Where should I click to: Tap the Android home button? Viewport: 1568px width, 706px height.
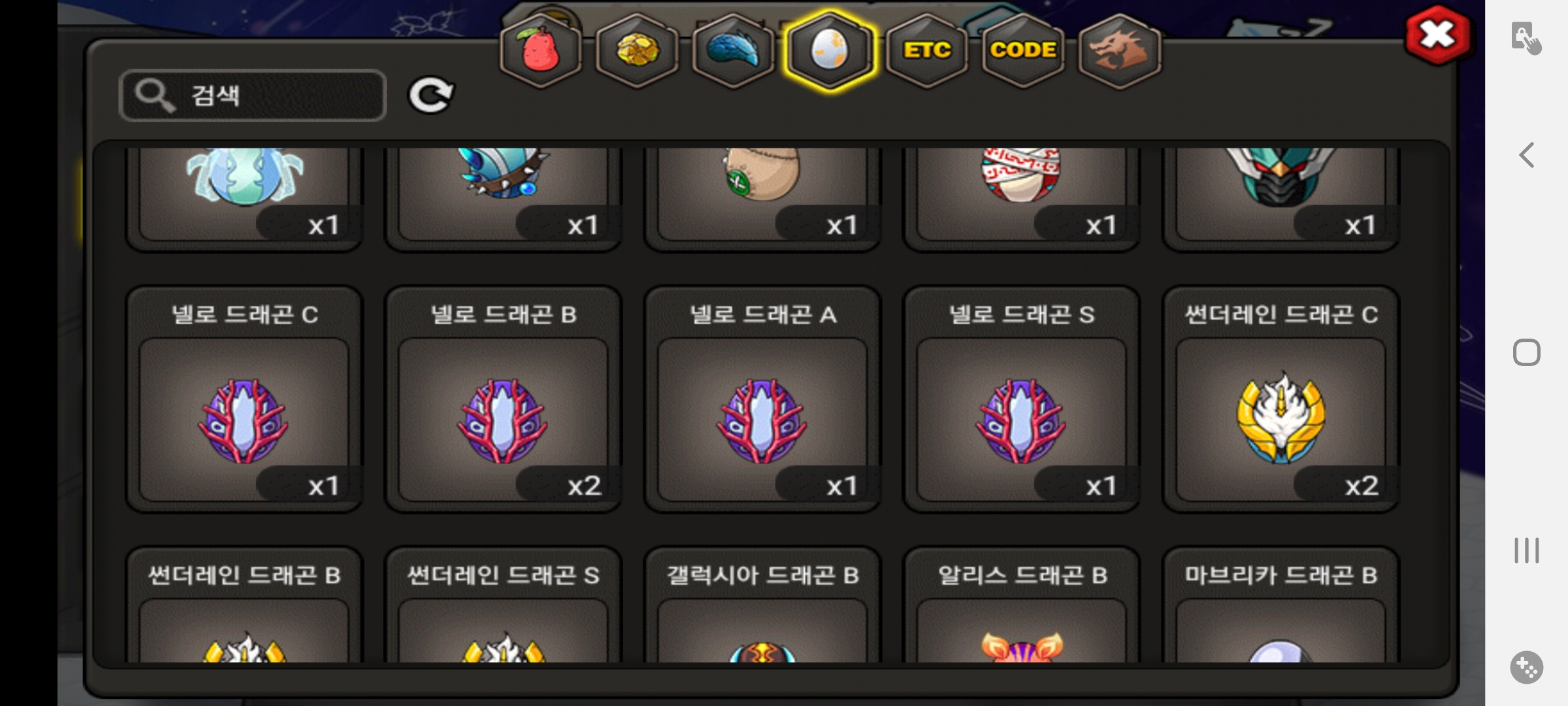pos(1527,352)
